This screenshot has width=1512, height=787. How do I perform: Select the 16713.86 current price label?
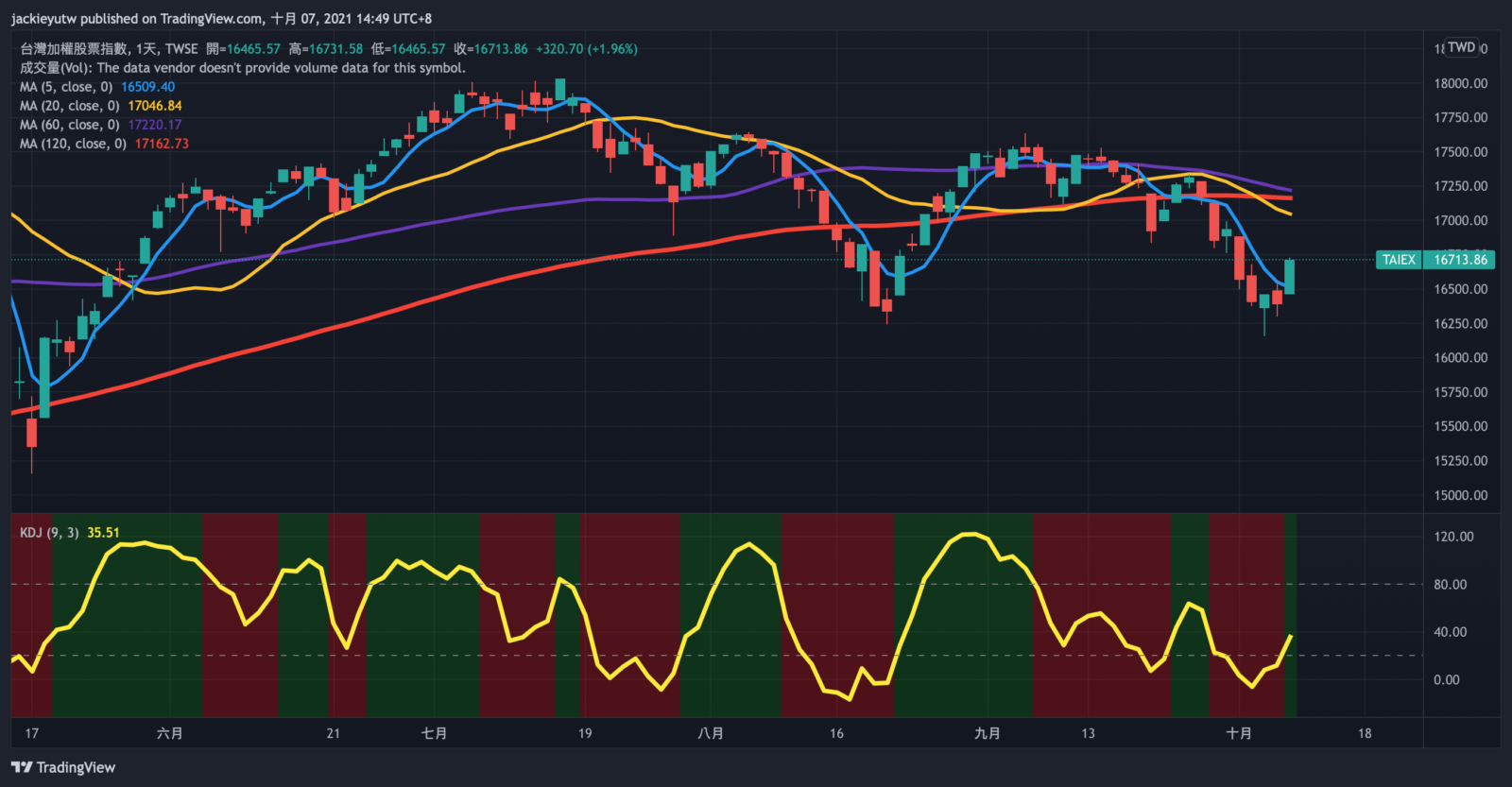[x=1460, y=260]
